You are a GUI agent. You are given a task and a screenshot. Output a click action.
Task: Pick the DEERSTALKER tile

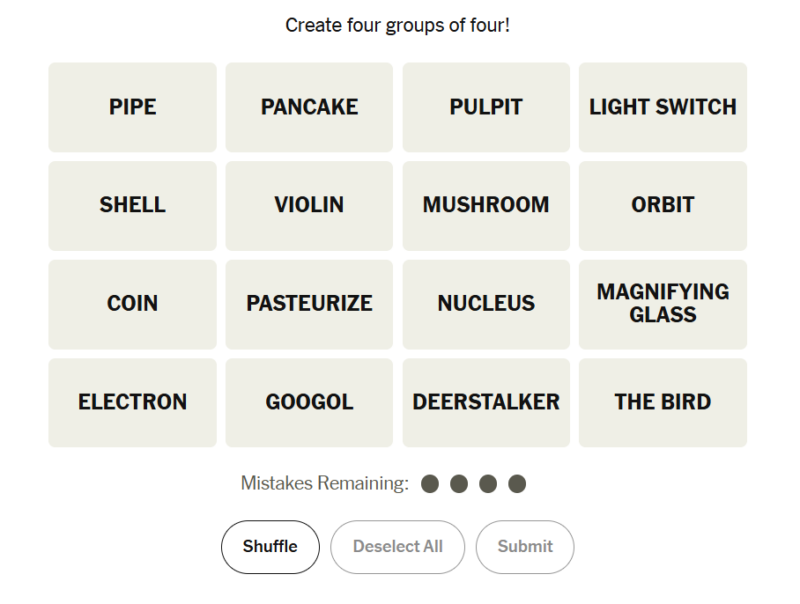(x=486, y=402)
